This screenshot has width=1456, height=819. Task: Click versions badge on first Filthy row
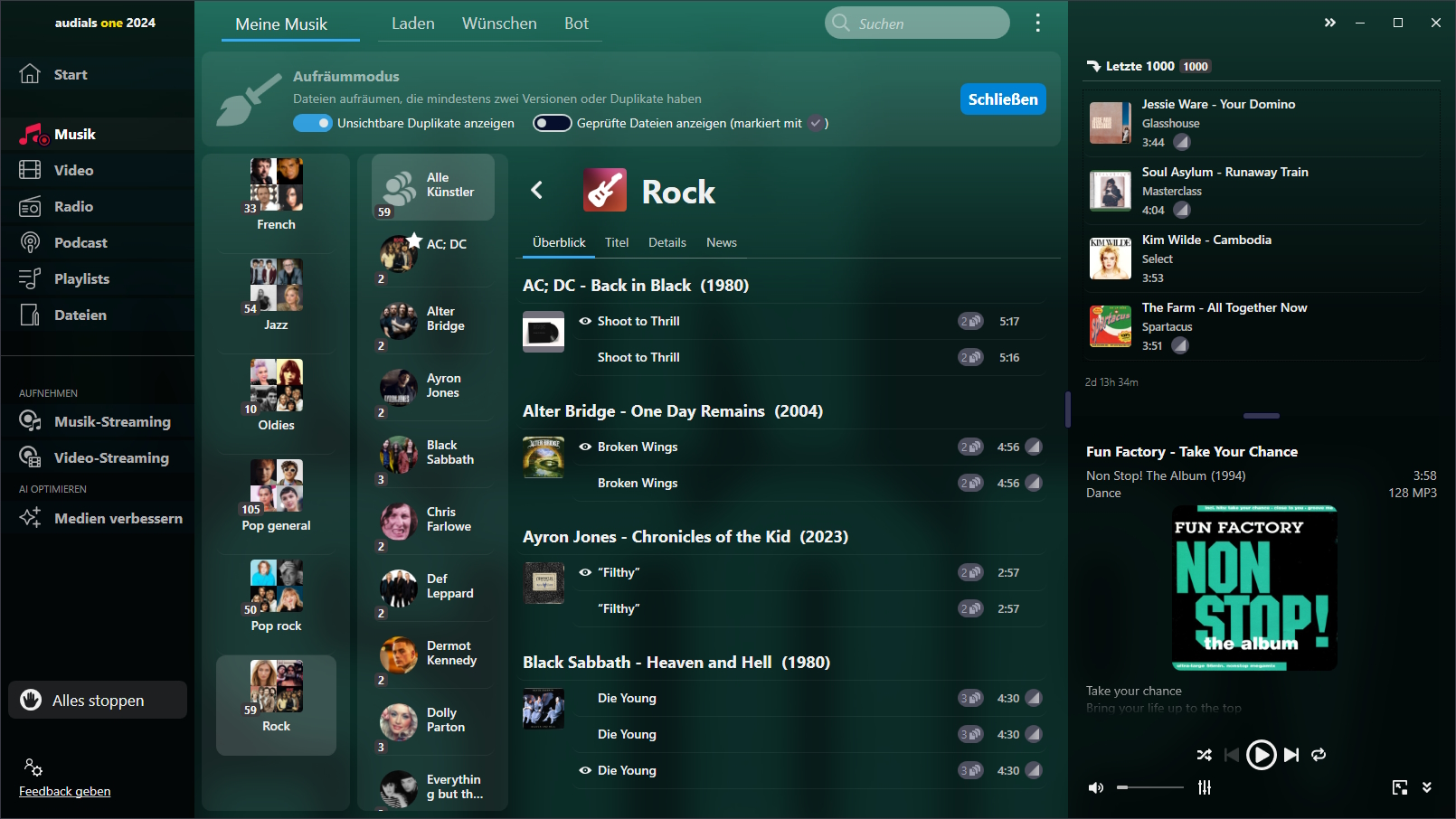pyautogui.click(x=970, y=572)
